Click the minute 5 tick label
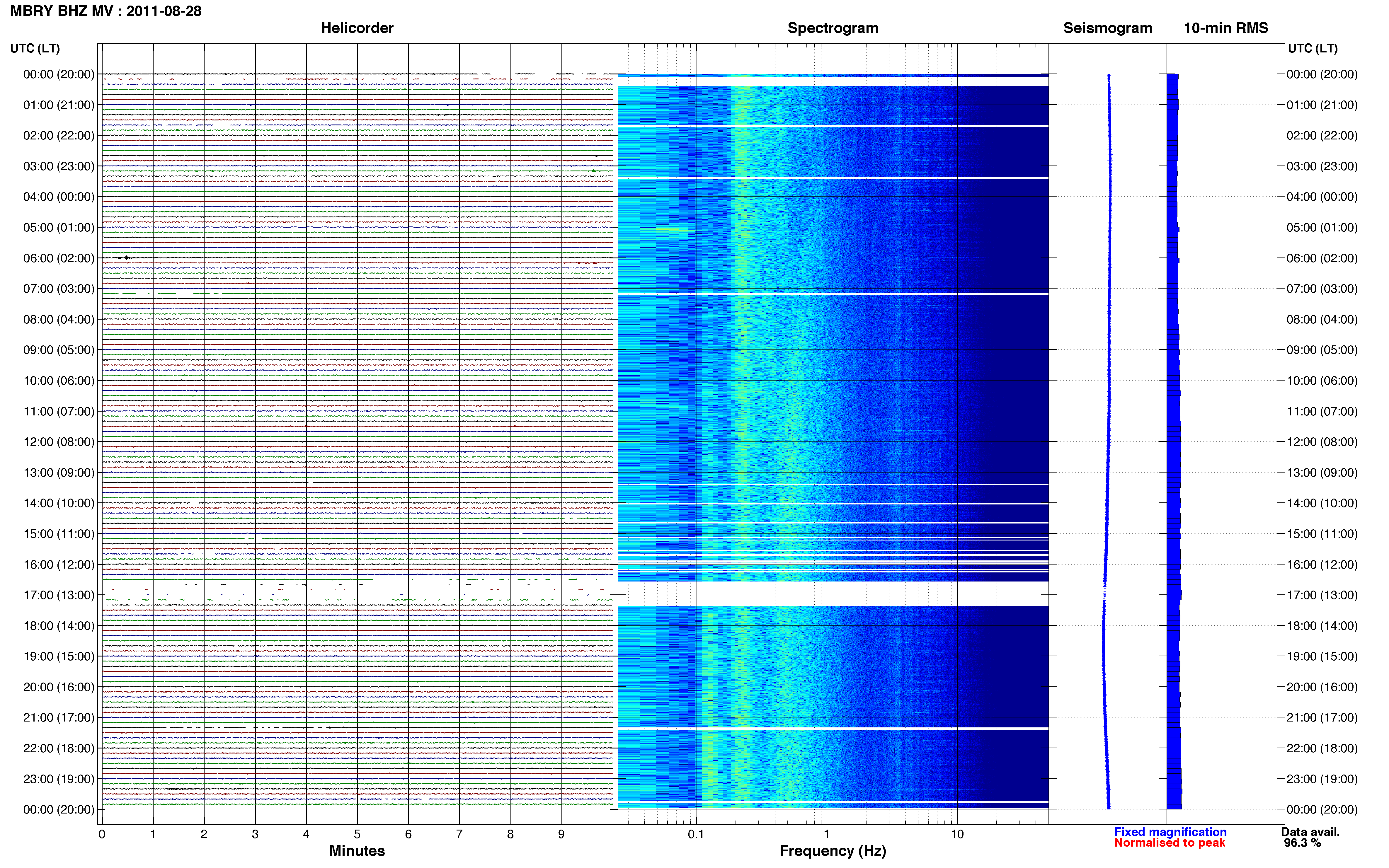Screen dimensions: 1389x868 tap(357, 834)
